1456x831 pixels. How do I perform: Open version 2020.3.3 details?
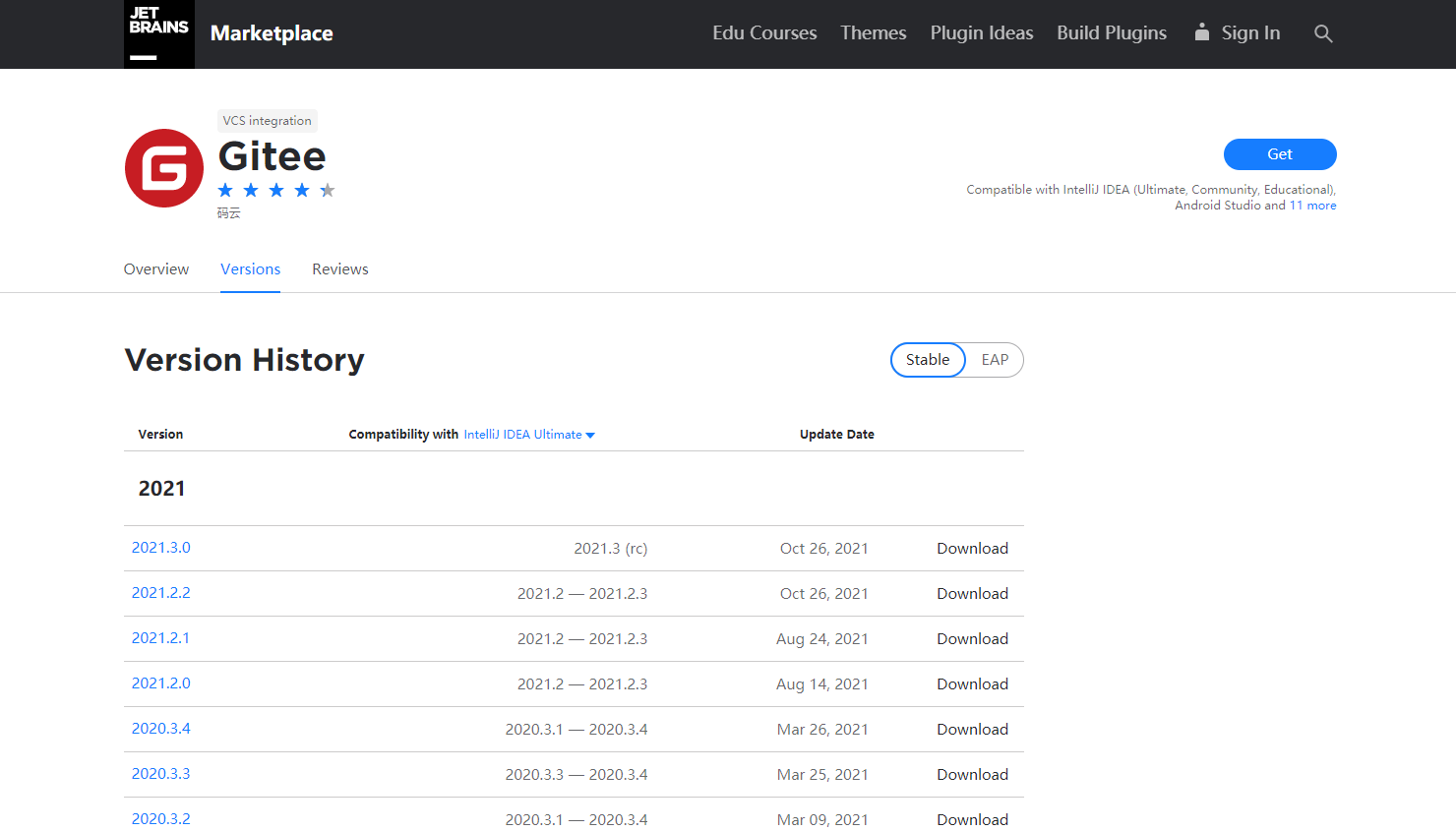161,774
